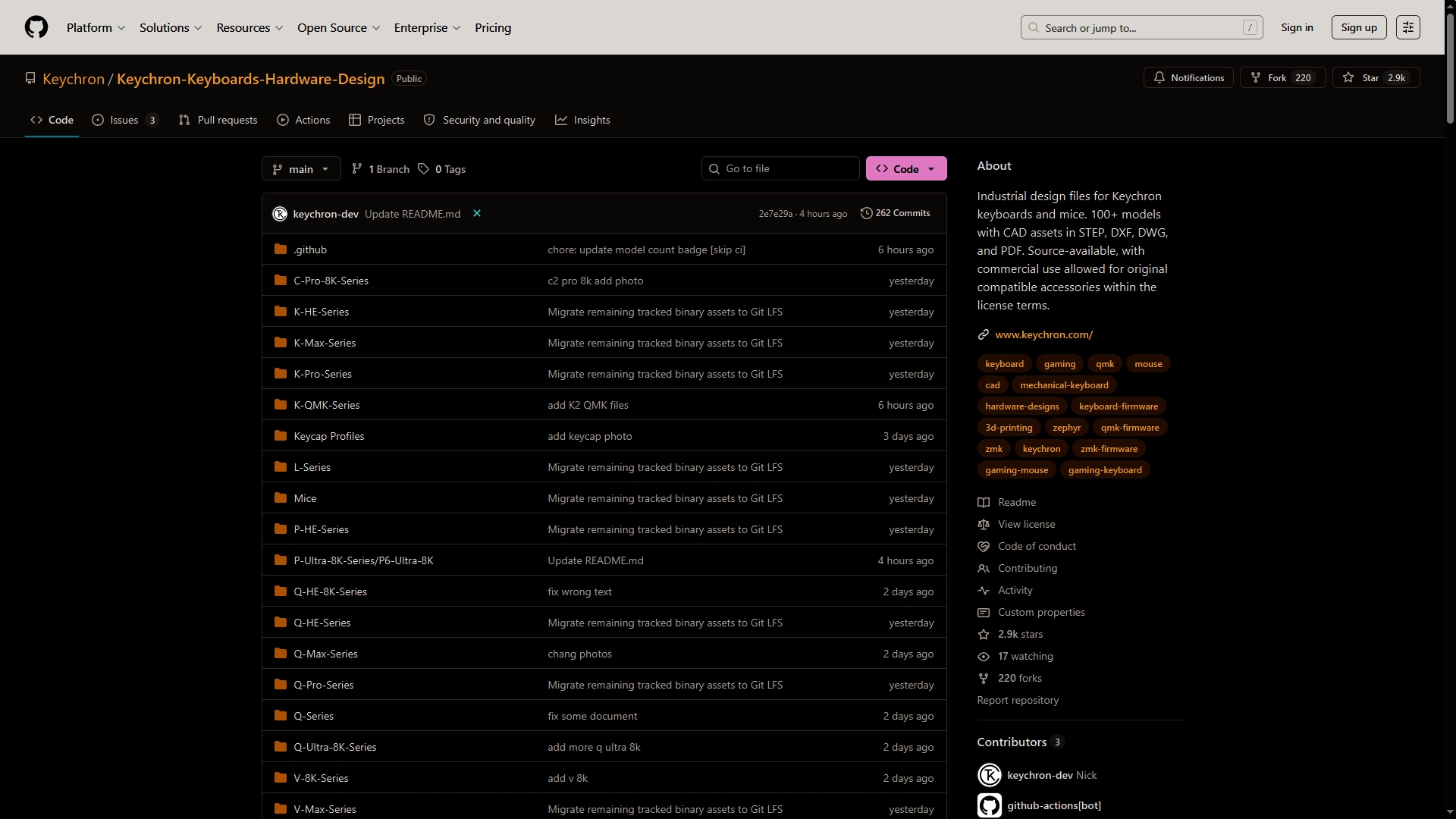Open Notifications bell button

(x=1188, y=77)
